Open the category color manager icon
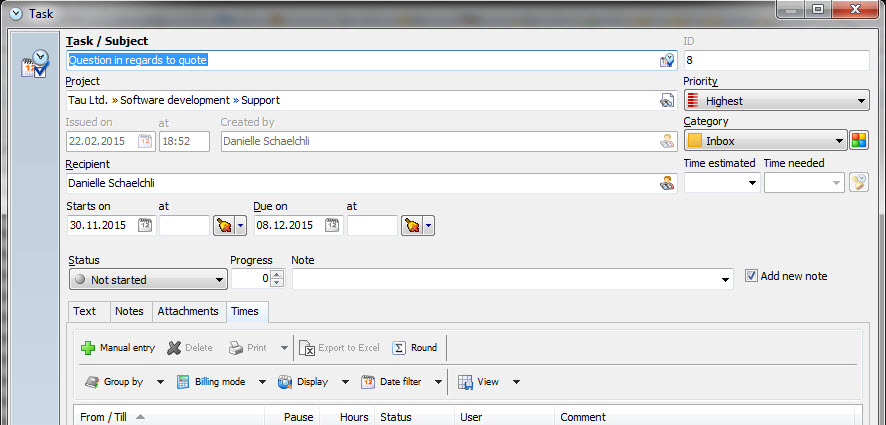This screenshot has width=886, height=425. pyautogui.click(x=859, y=141)
